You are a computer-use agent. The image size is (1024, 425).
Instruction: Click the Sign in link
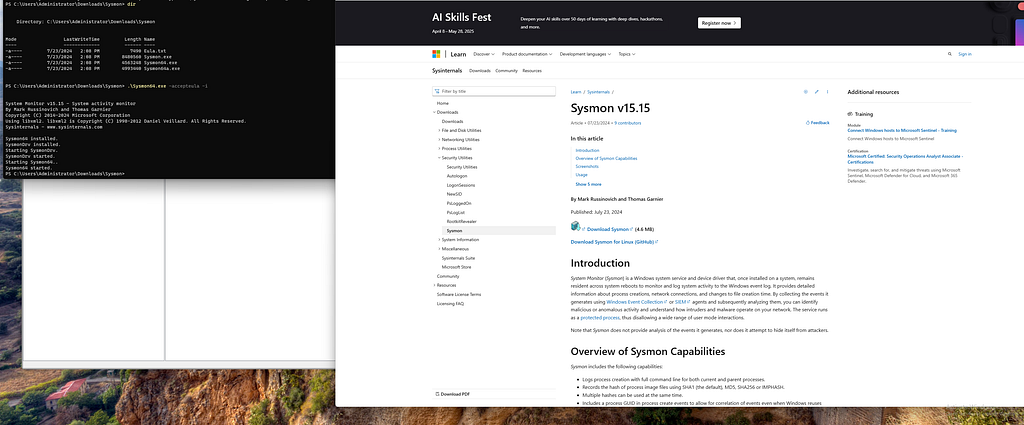click(965, 54)
